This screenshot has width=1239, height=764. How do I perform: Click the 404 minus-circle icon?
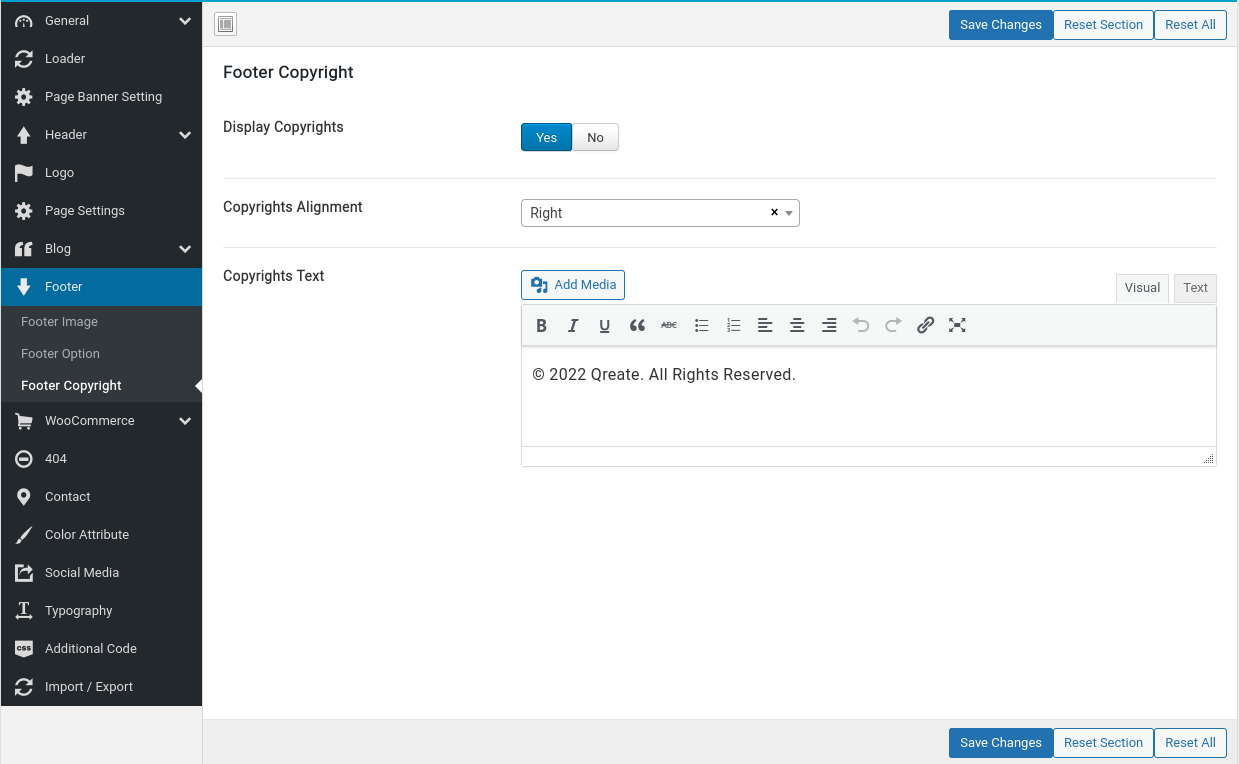[x=24, y=459]
